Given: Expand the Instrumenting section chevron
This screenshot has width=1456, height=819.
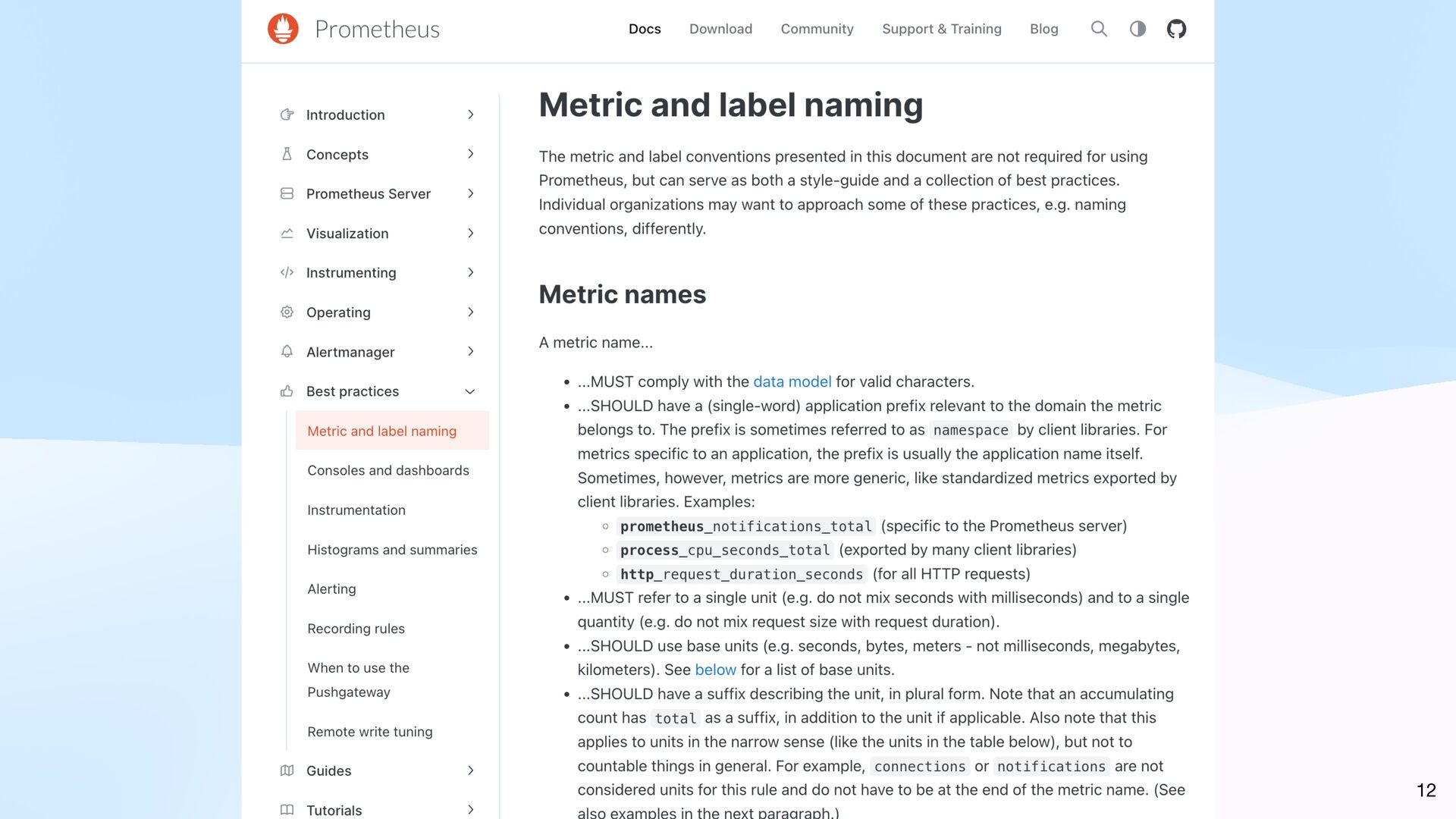Looking at the screenshot, I should [470, 272].
